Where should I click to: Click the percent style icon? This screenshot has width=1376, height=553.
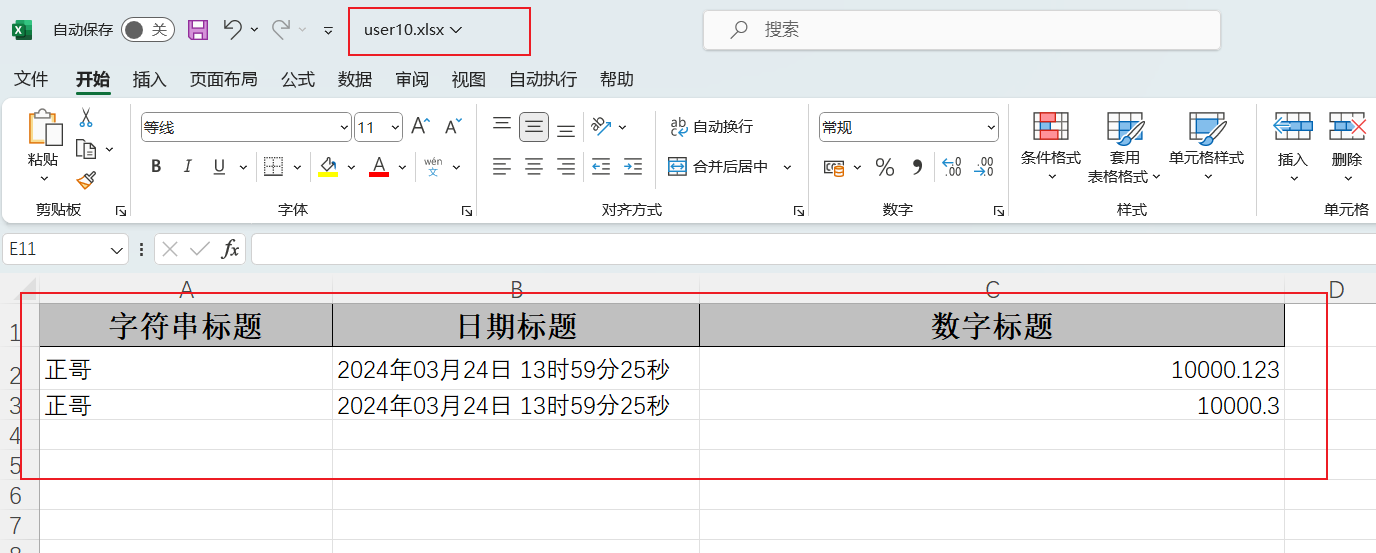885,167
